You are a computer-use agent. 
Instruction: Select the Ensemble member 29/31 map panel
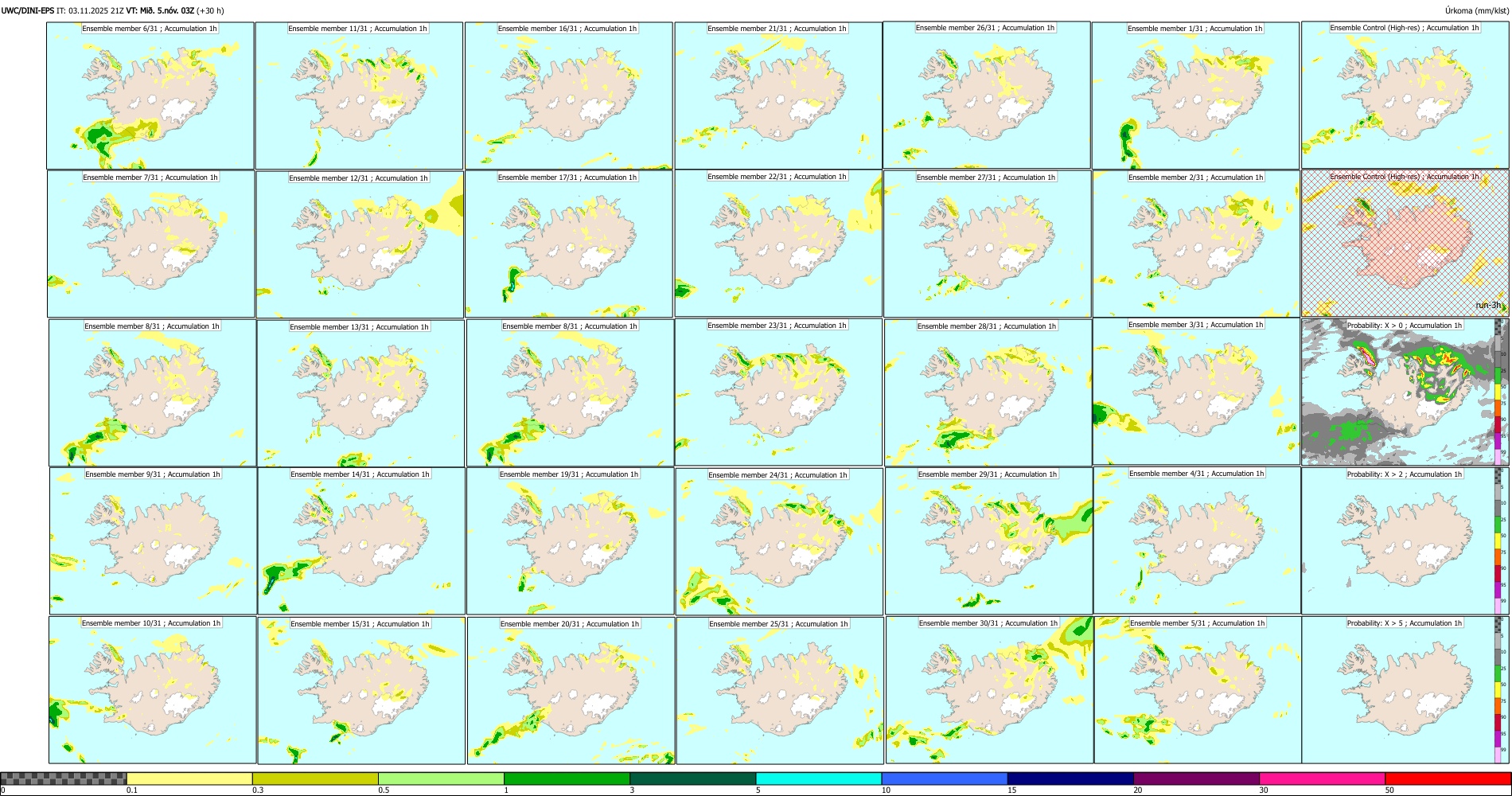[x=988, y=541]
